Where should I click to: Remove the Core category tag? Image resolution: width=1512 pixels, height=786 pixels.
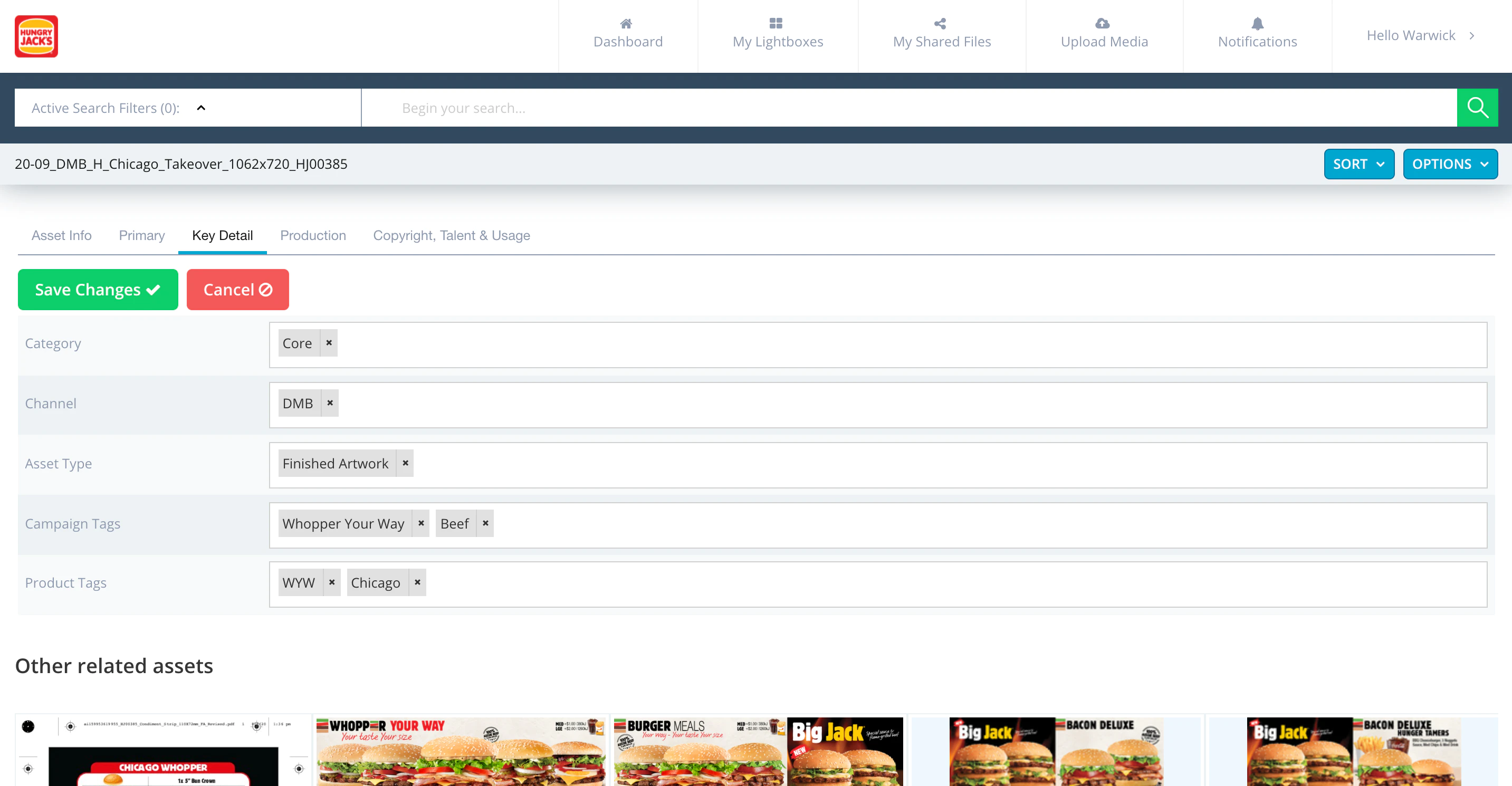click(329, 343)
